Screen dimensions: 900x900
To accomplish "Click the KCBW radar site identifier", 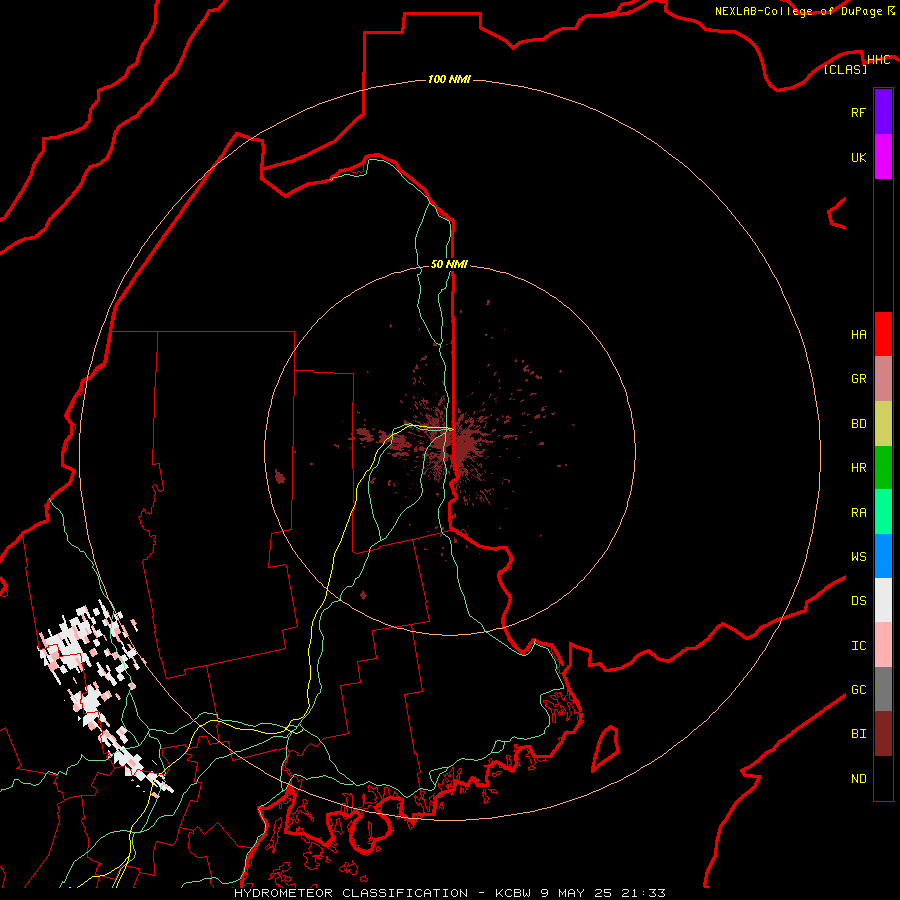I will click(514, 893).
